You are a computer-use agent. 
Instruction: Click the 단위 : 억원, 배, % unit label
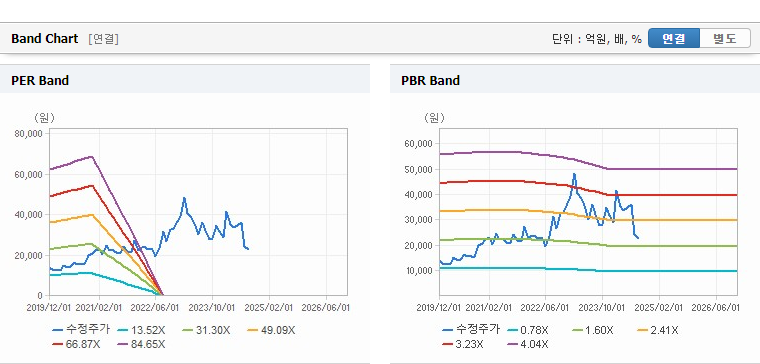coord(596,39)
